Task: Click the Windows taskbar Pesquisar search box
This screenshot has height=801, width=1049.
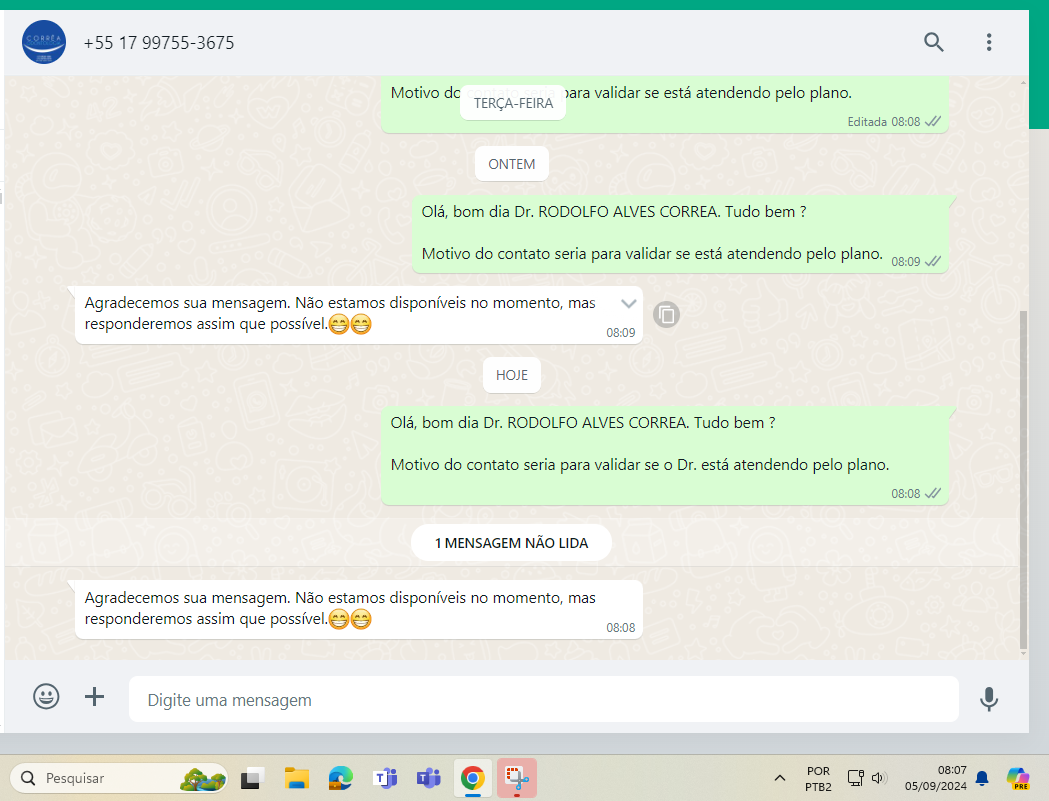Action: [x=118, y=778]
